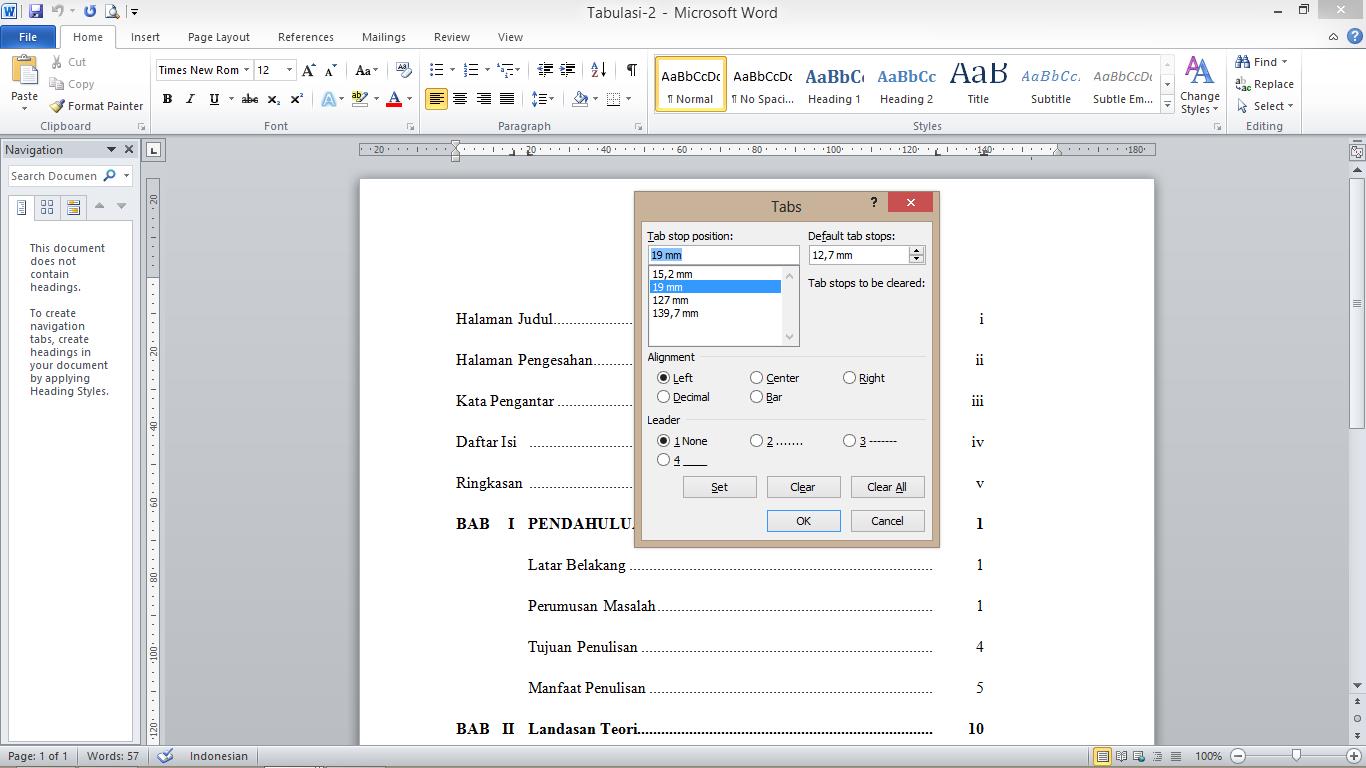Open the font size dropdown

point(290,70)
